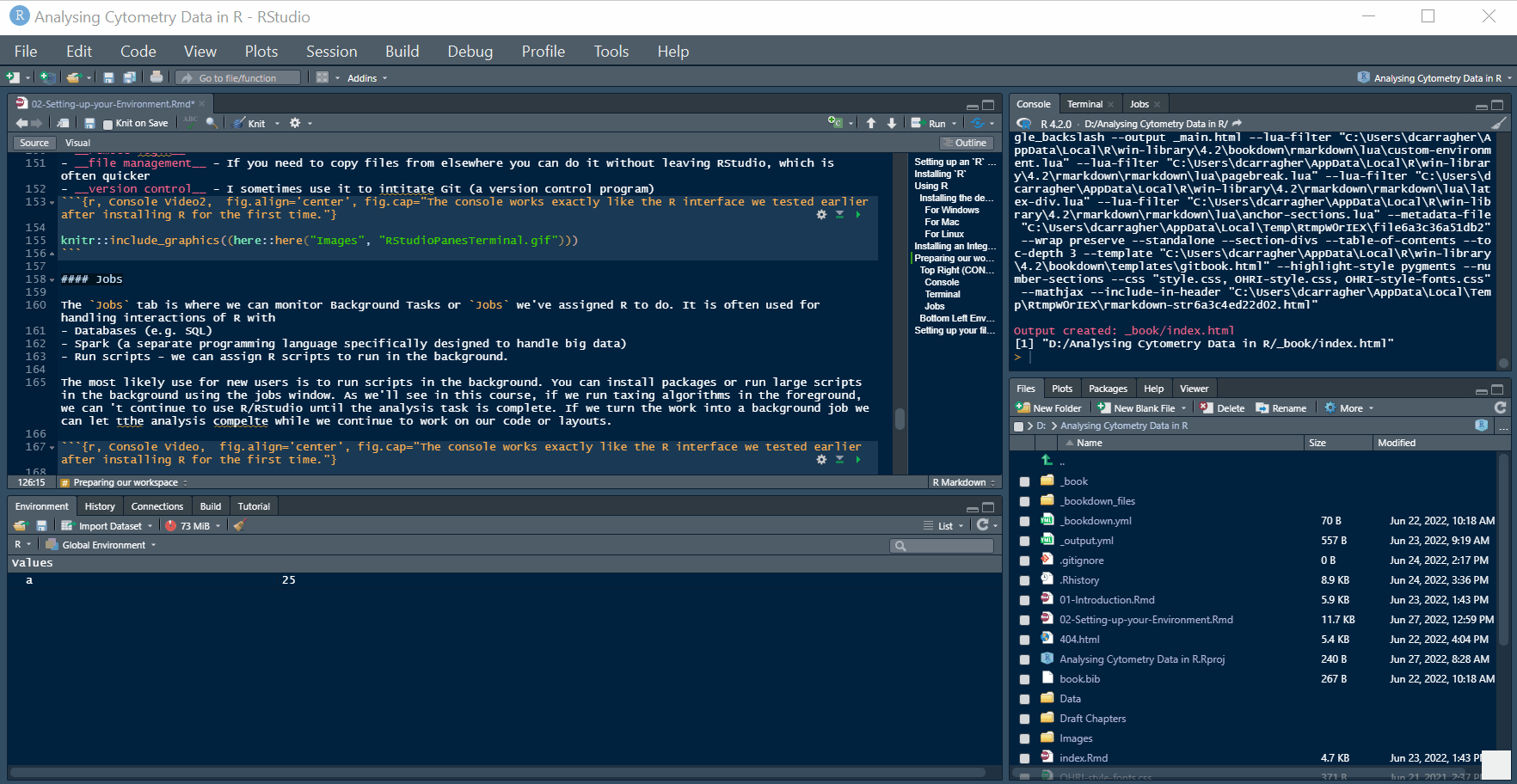Toggle the Knit on Save checkbox
The height and width of the screenshot is (784, 1517).
pos(107,124)
